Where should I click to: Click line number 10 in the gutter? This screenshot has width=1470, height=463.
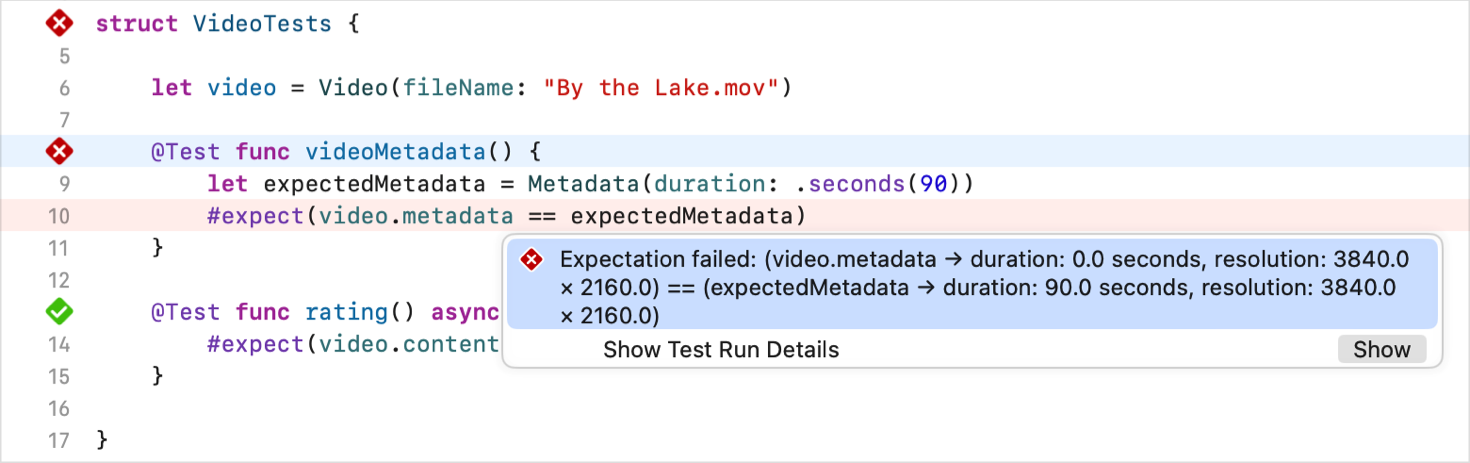[x=59, y=216]
